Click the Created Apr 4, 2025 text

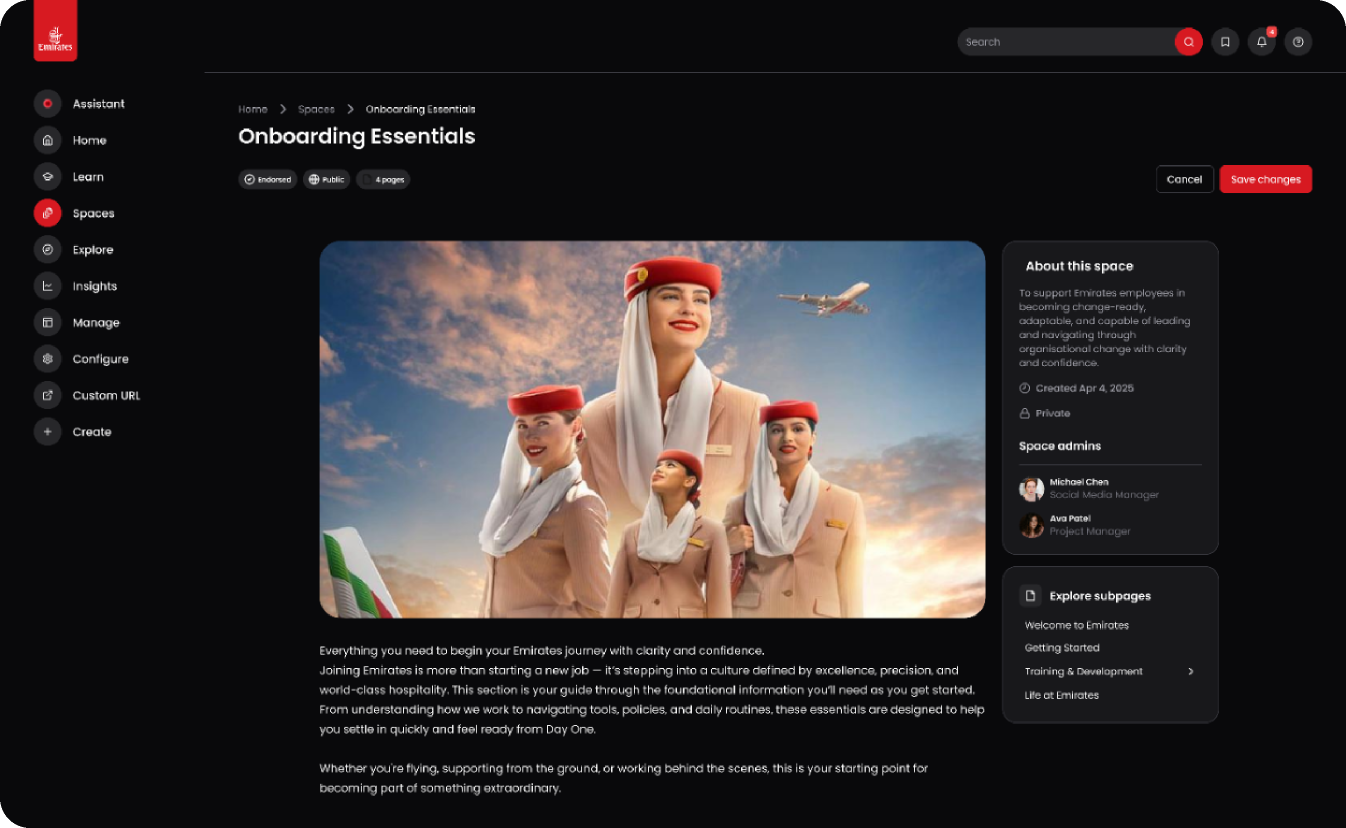(1085, 388)
